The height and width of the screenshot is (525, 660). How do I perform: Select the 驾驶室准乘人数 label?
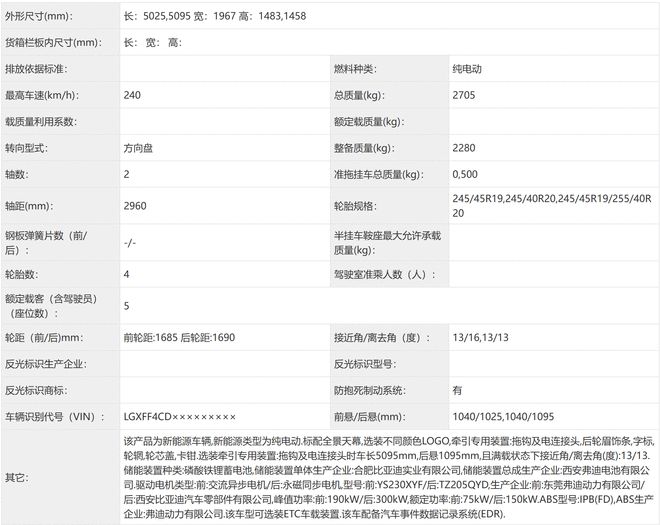pyautogui.click(x=385, y=274)
